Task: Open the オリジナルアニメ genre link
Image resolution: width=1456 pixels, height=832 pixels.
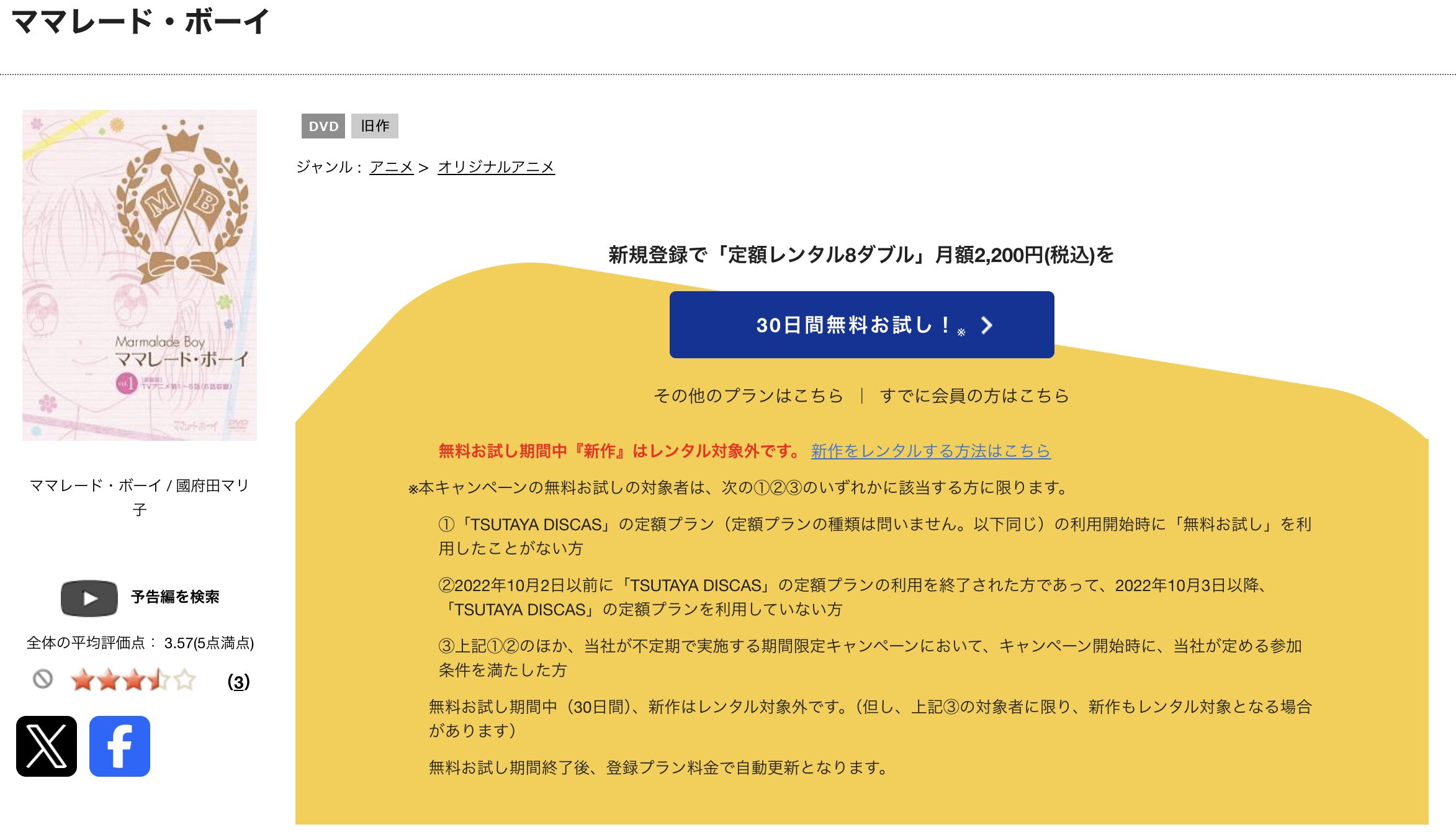Action: [x=496, y=167]
